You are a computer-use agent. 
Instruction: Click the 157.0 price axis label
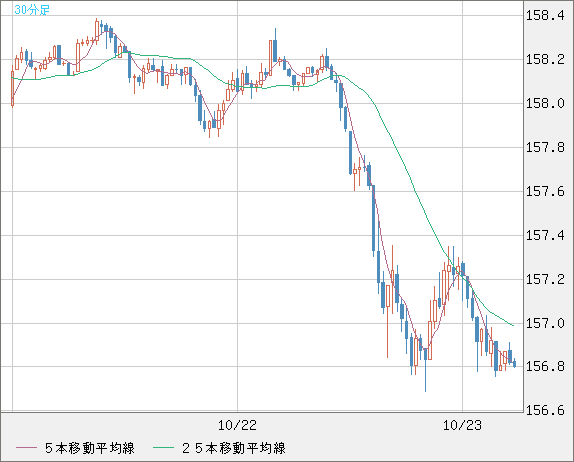tap(545, 323)
